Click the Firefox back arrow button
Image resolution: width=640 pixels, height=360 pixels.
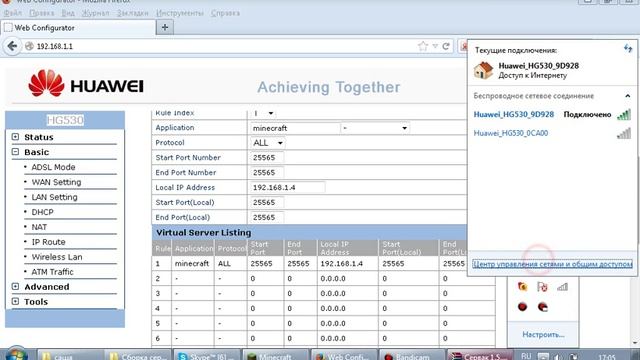pos(12,46)
